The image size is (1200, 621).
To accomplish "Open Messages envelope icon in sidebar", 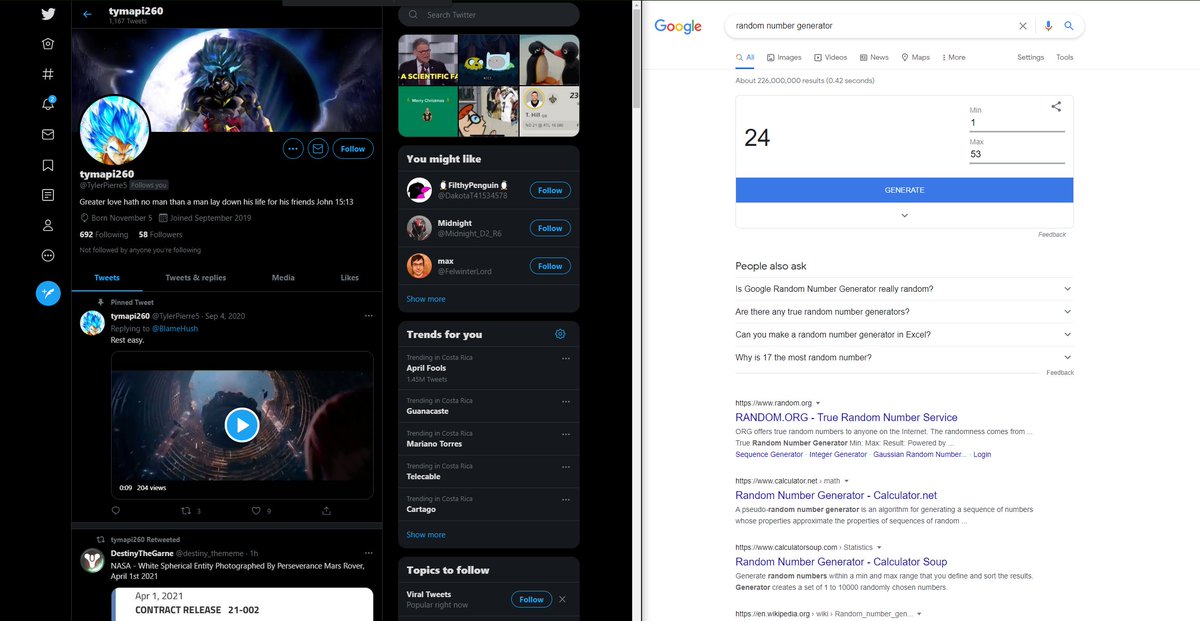I will [x=48, y=134].
